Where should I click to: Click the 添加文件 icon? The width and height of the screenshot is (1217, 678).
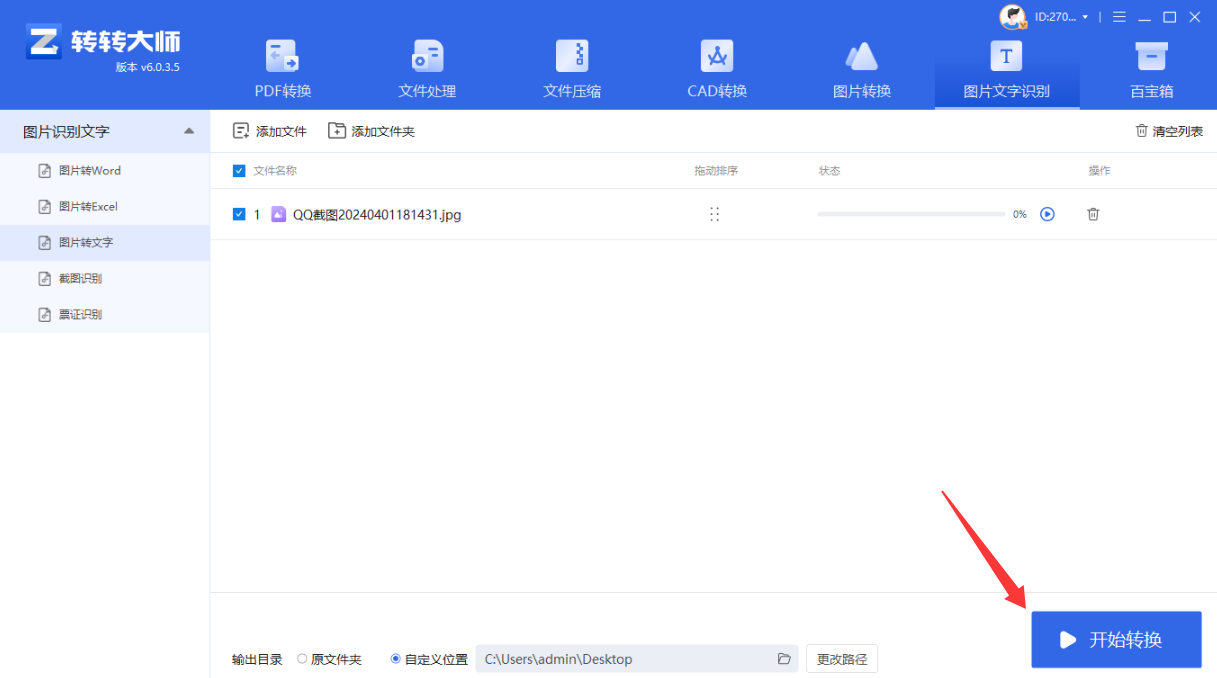pyautogui.click(x=241, y=130)
